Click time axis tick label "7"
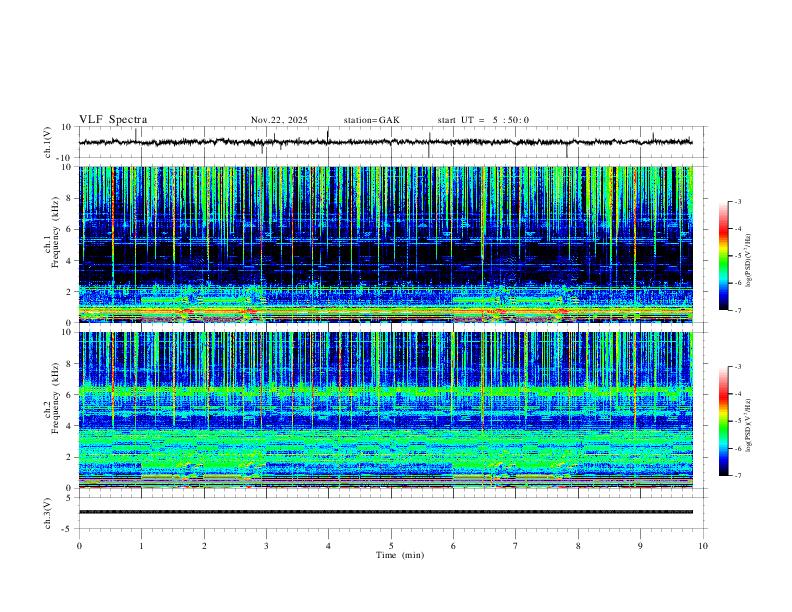 pyautogui.click(x=516, y=546)
